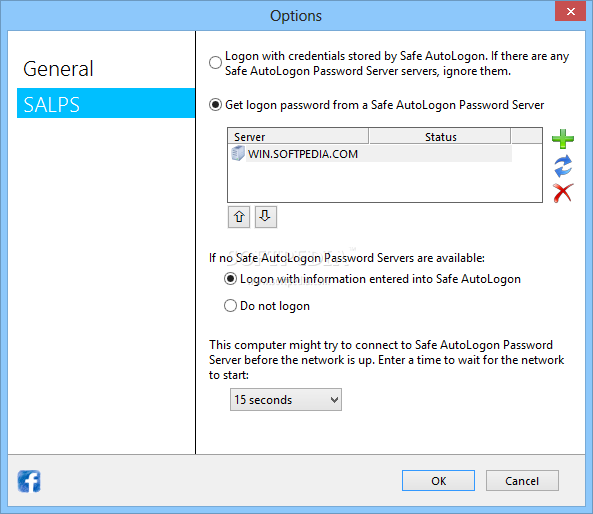The height and width of the screenshot is (514, 593).
Task: Click the OK button
Action: coord(438,481)
